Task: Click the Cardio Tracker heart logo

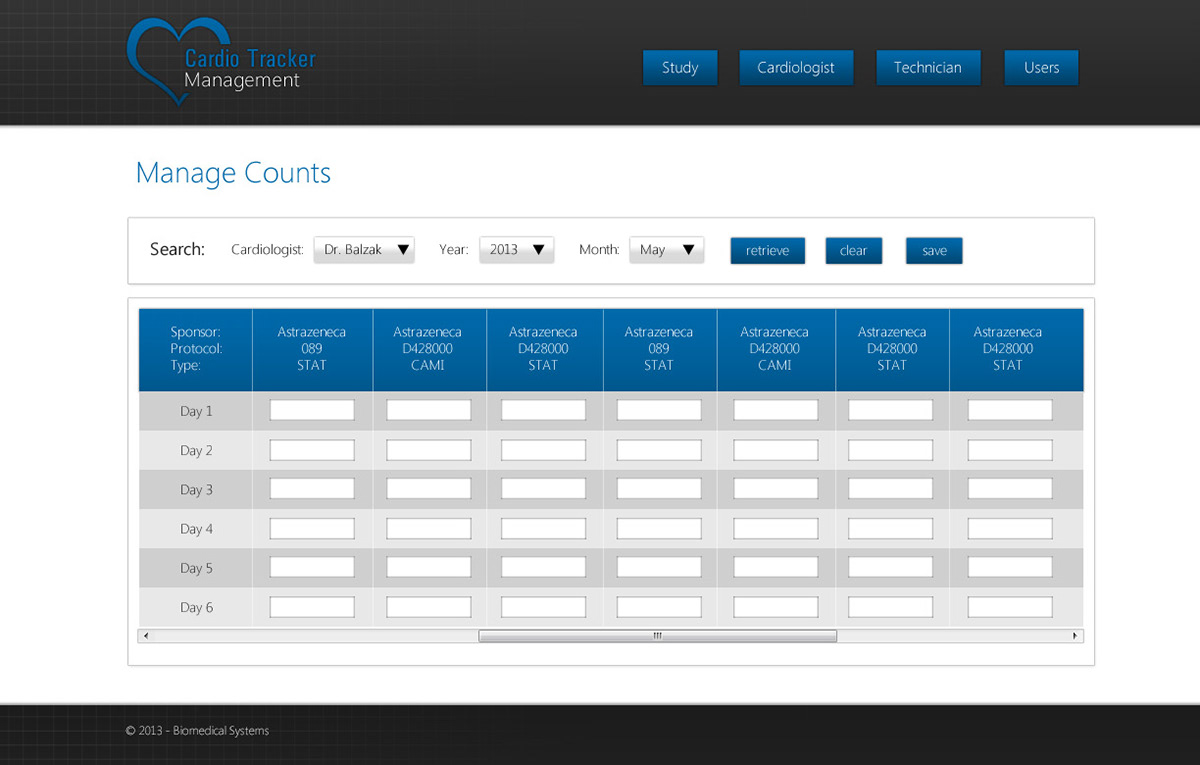Action: pyautogui.click(x=221, y=63)
